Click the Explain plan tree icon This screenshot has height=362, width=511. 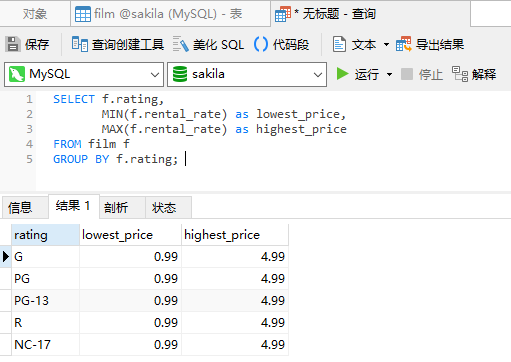coord(460,74)
